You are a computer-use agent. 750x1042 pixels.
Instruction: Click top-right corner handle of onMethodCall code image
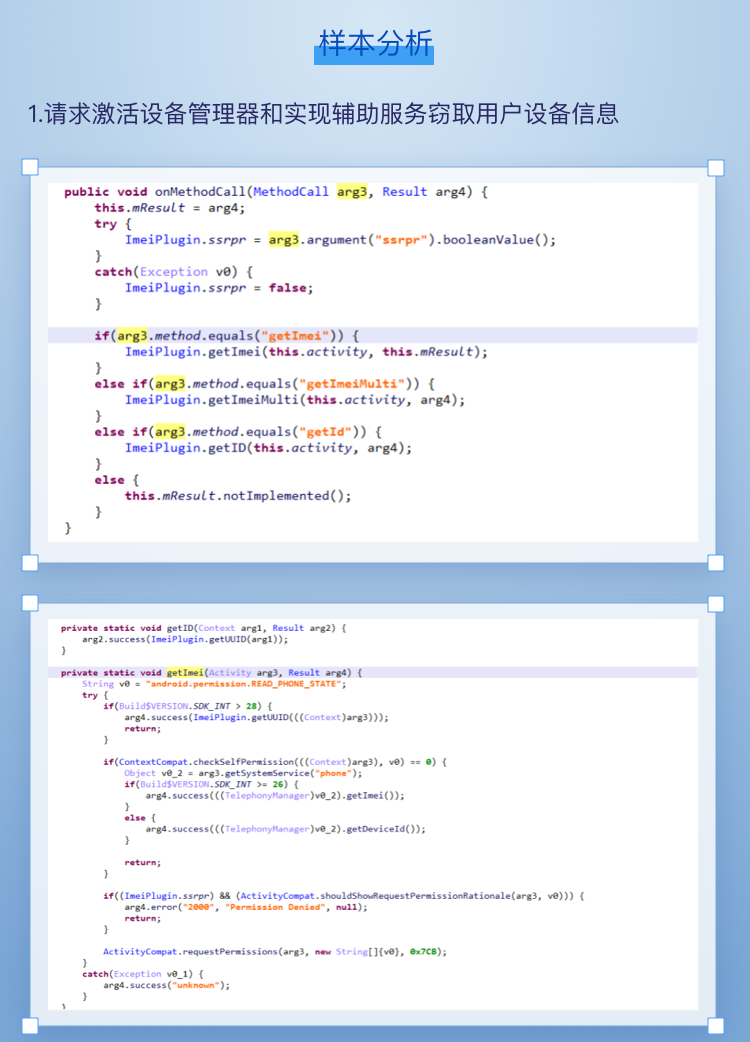(x=716, y=167)
